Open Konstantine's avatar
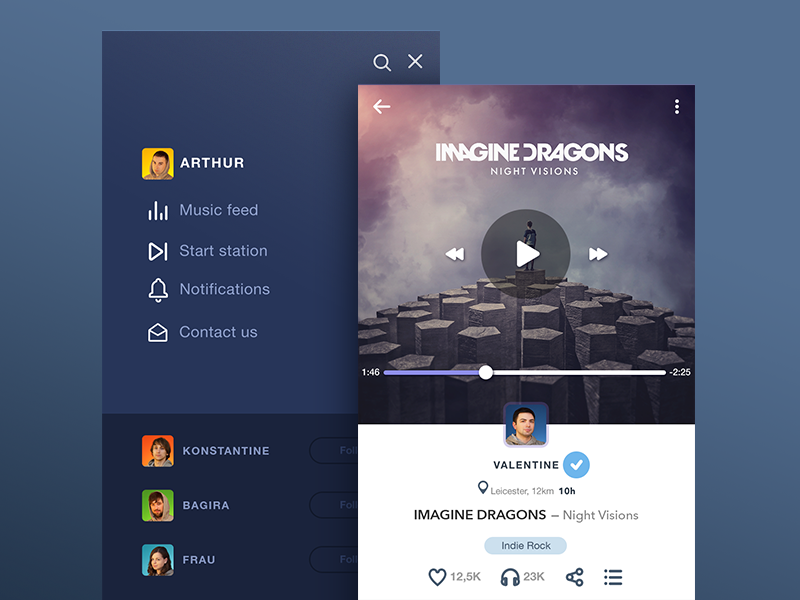This screenshot has width=800, height=600. (158, 451)
